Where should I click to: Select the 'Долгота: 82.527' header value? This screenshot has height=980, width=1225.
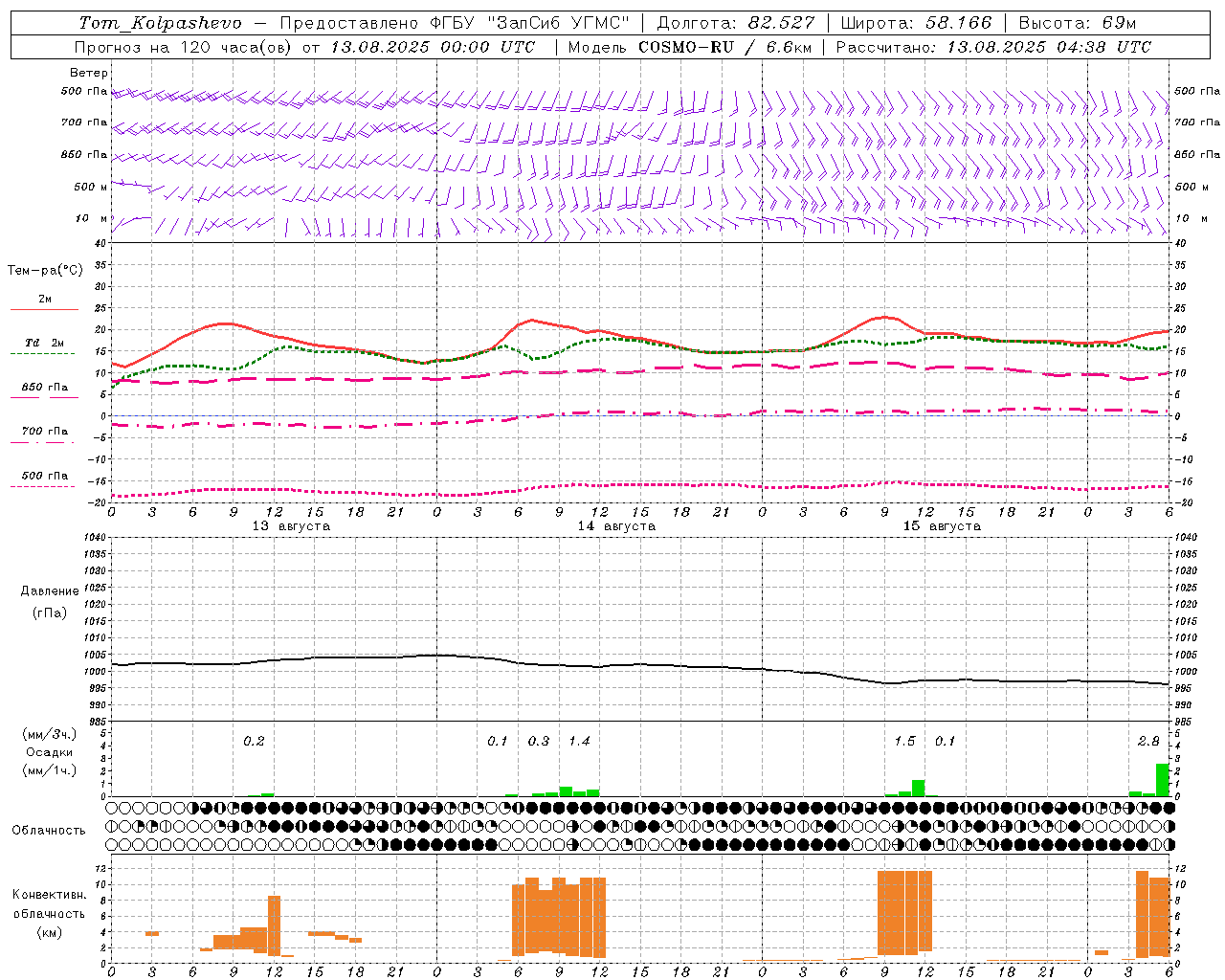(x=735, y=23)
